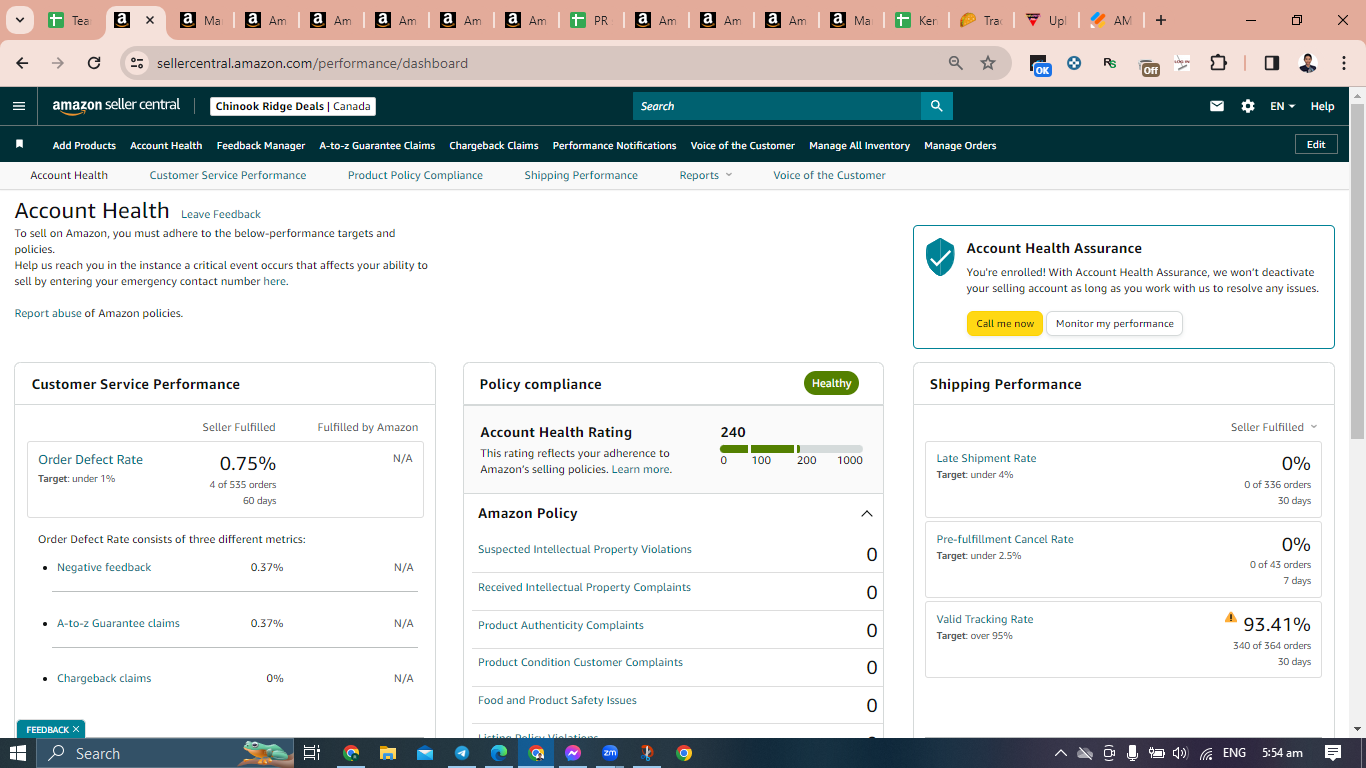
Task: Open the Seller Fulfilled dropdown in Shipping Performance
Action: (1274, 427)
